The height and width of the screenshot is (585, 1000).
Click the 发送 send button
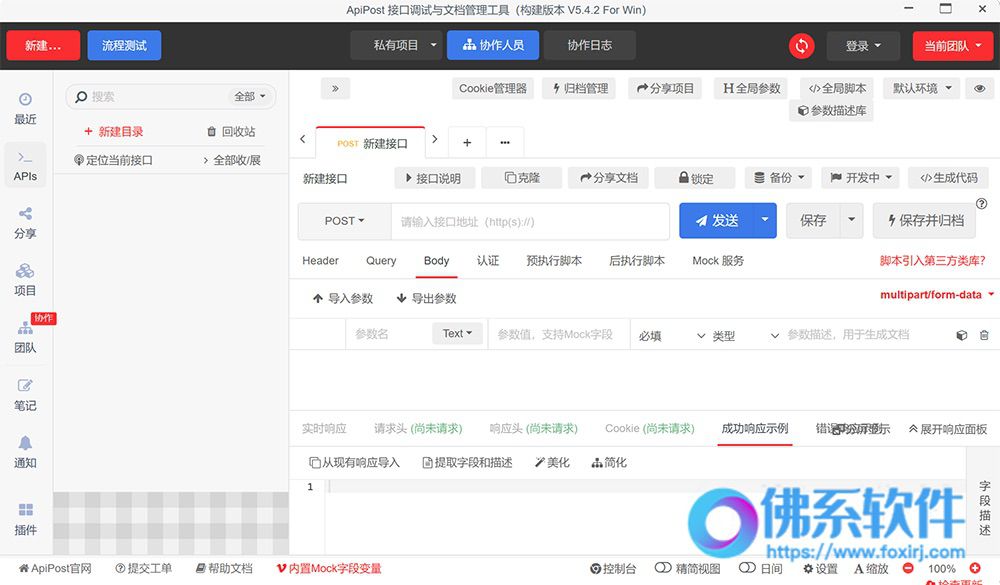[717, 220]
